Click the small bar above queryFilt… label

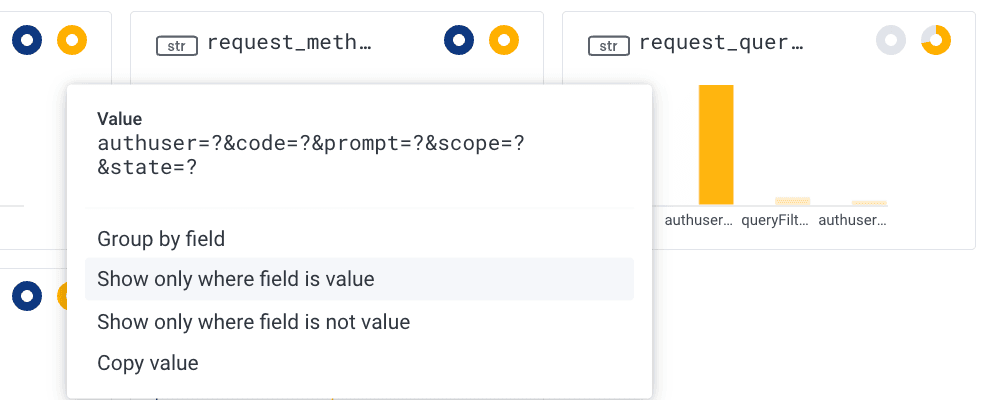[x=792, y=201]
